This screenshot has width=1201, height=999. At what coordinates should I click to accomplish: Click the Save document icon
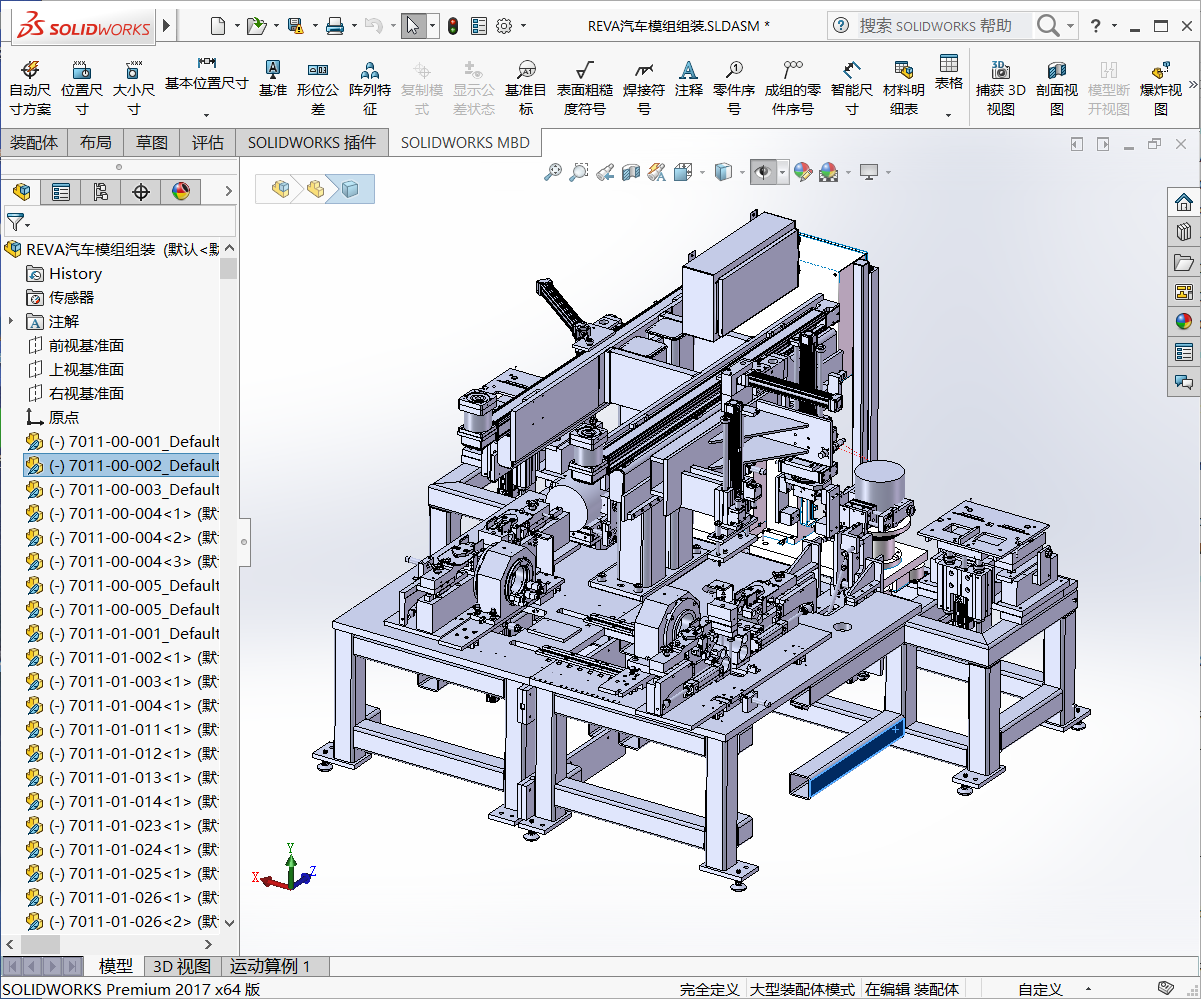(x=295, y=26)
